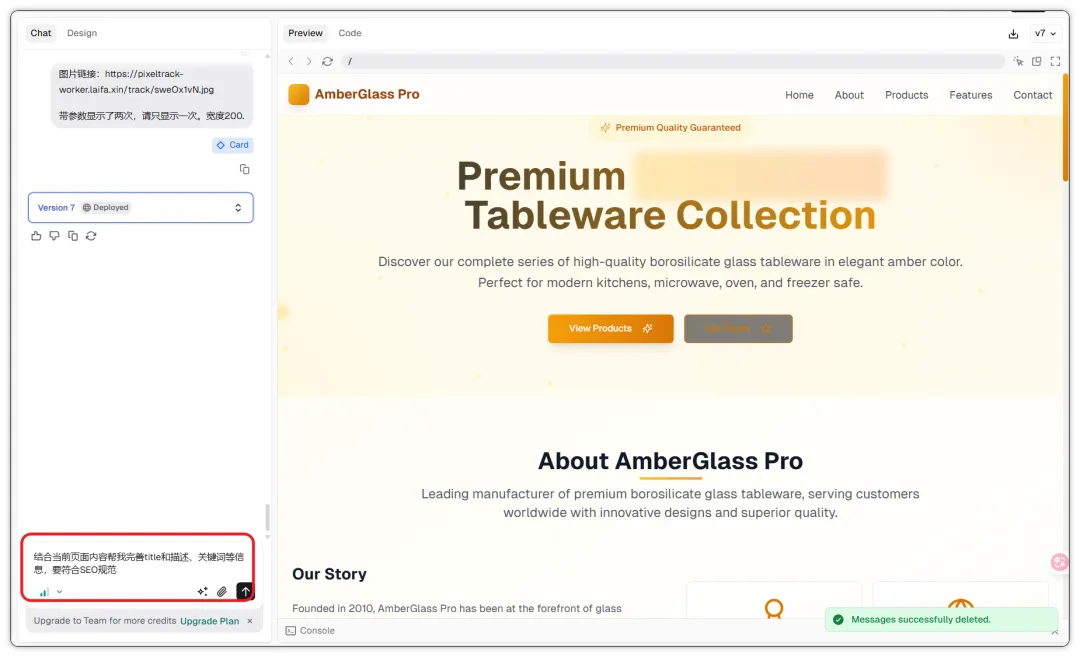The image size is (1080, 657).
Task: Click the enhance prompt sparkle icon
Action: (202, 592)
